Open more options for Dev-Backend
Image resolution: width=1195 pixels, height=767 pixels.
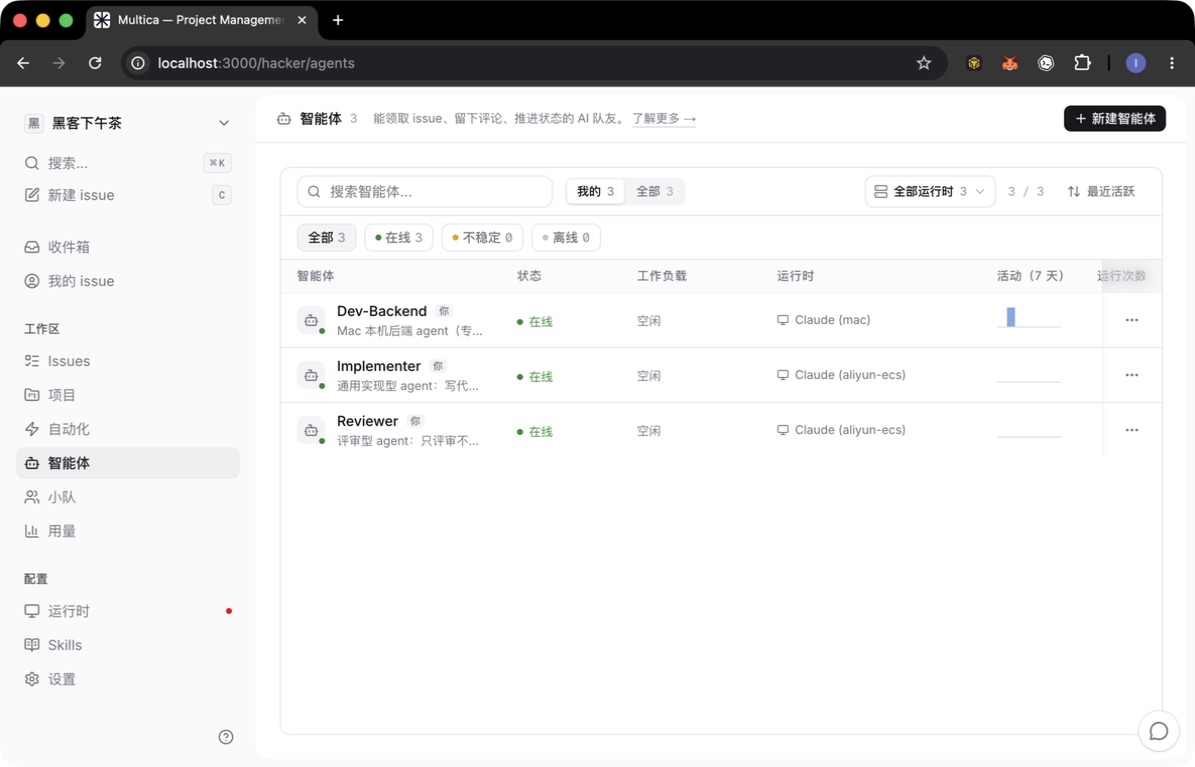click(1132, 320)
